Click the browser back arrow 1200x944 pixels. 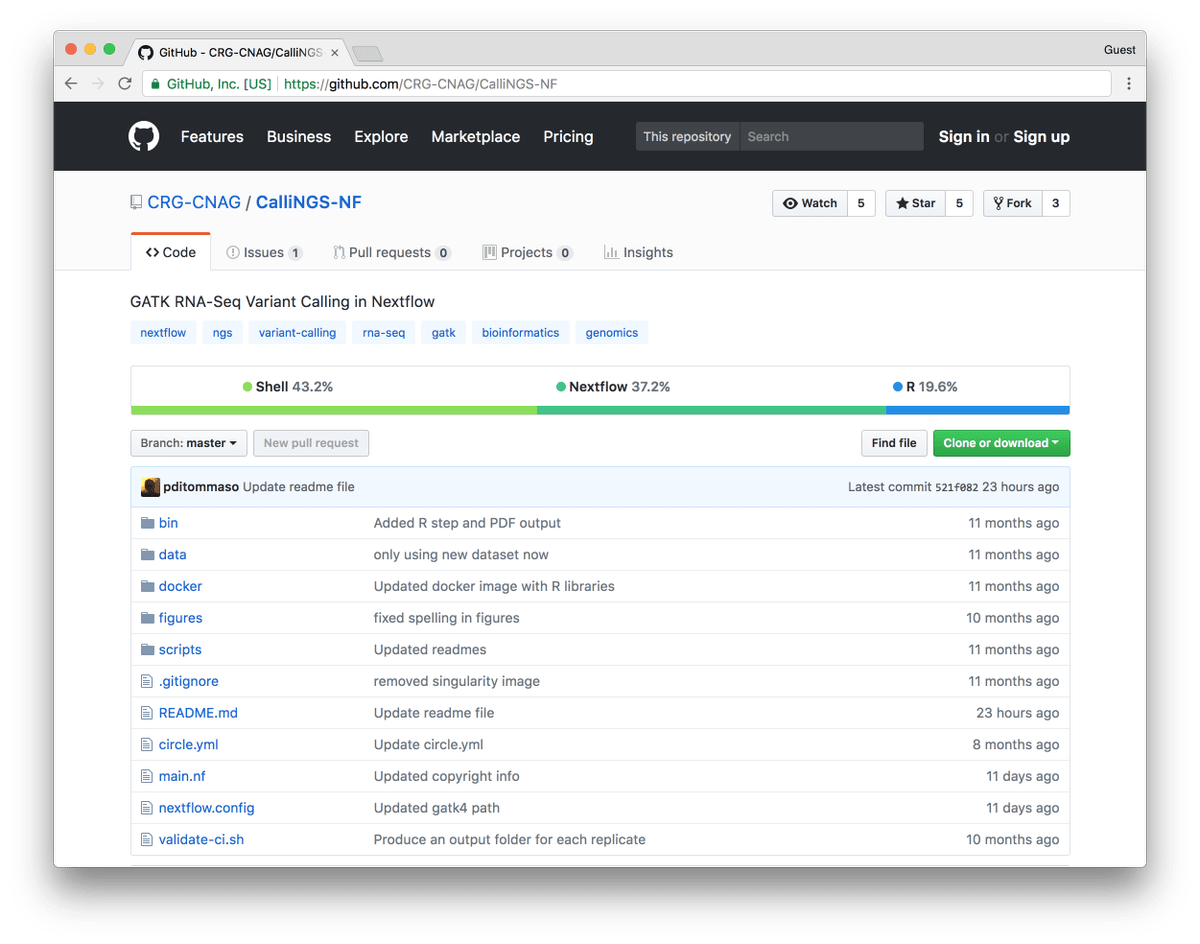point(70,84)
